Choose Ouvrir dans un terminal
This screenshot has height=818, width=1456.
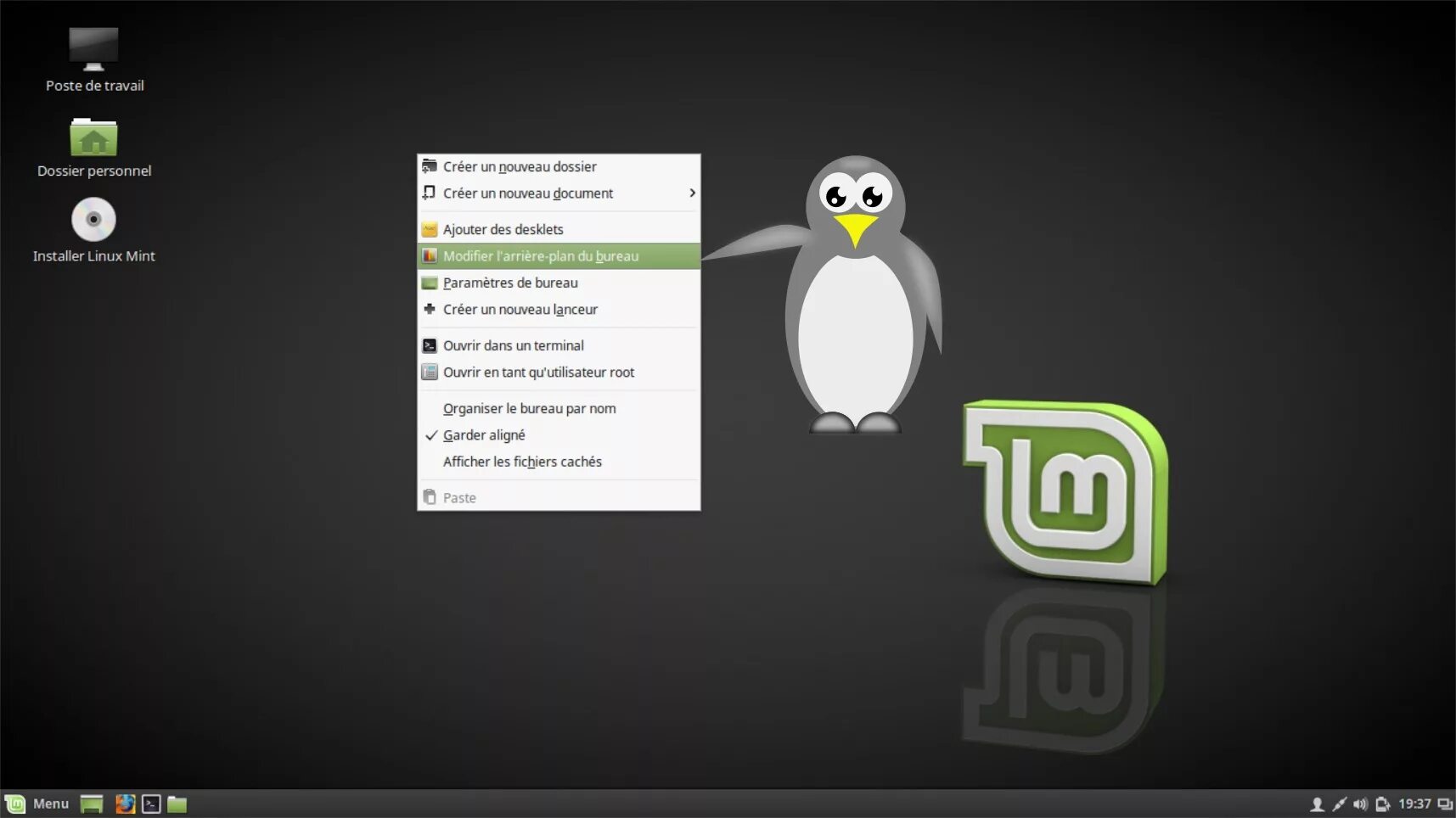[559, 345]
